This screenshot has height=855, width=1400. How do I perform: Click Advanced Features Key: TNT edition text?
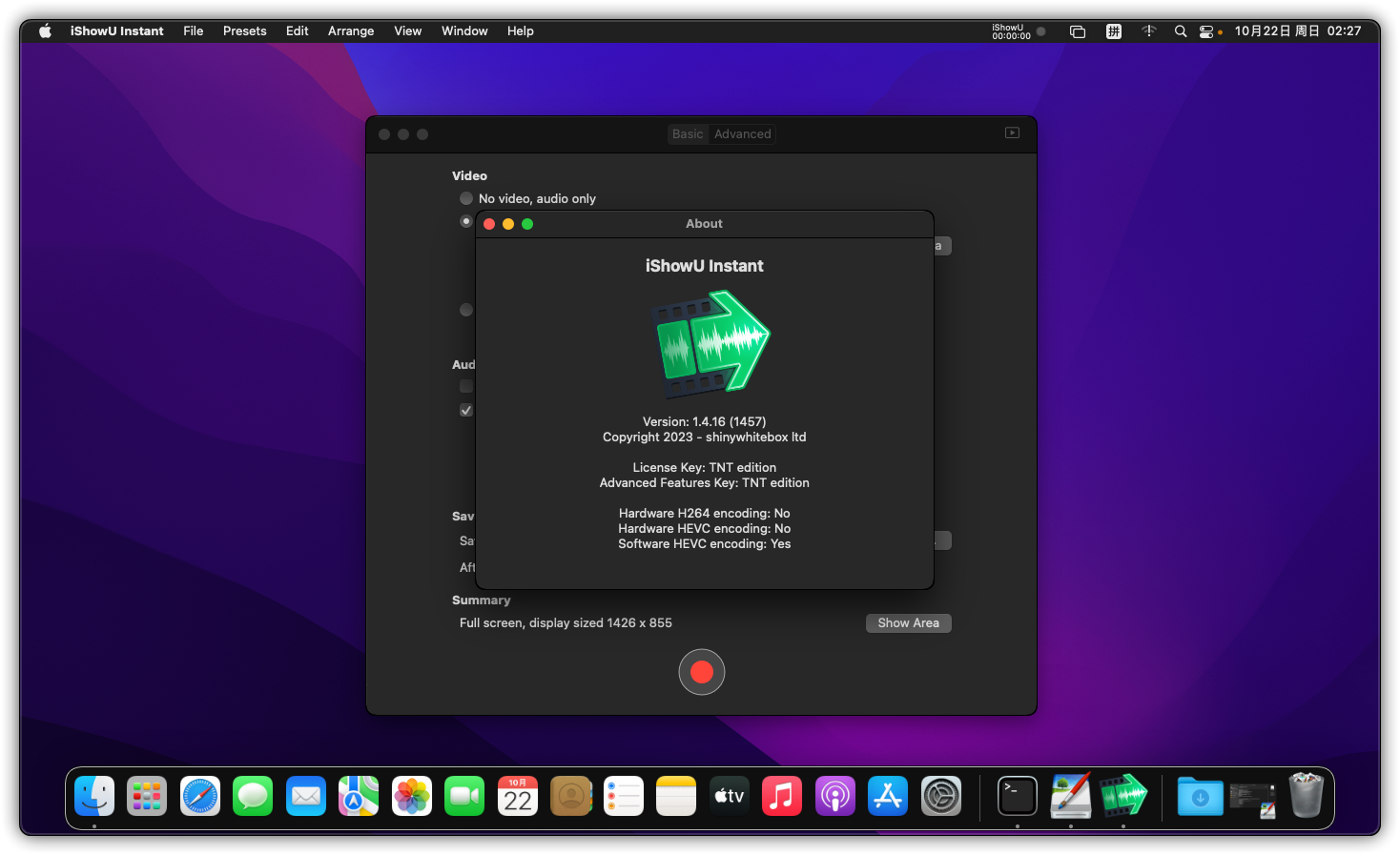coord(705,482)
